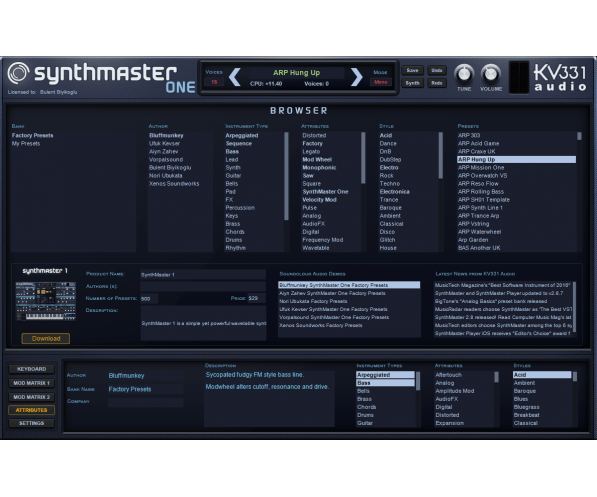This screenshot has width=597, height=497.
Task: Select preset ARP 303
Action: click(x=469, y=136)
